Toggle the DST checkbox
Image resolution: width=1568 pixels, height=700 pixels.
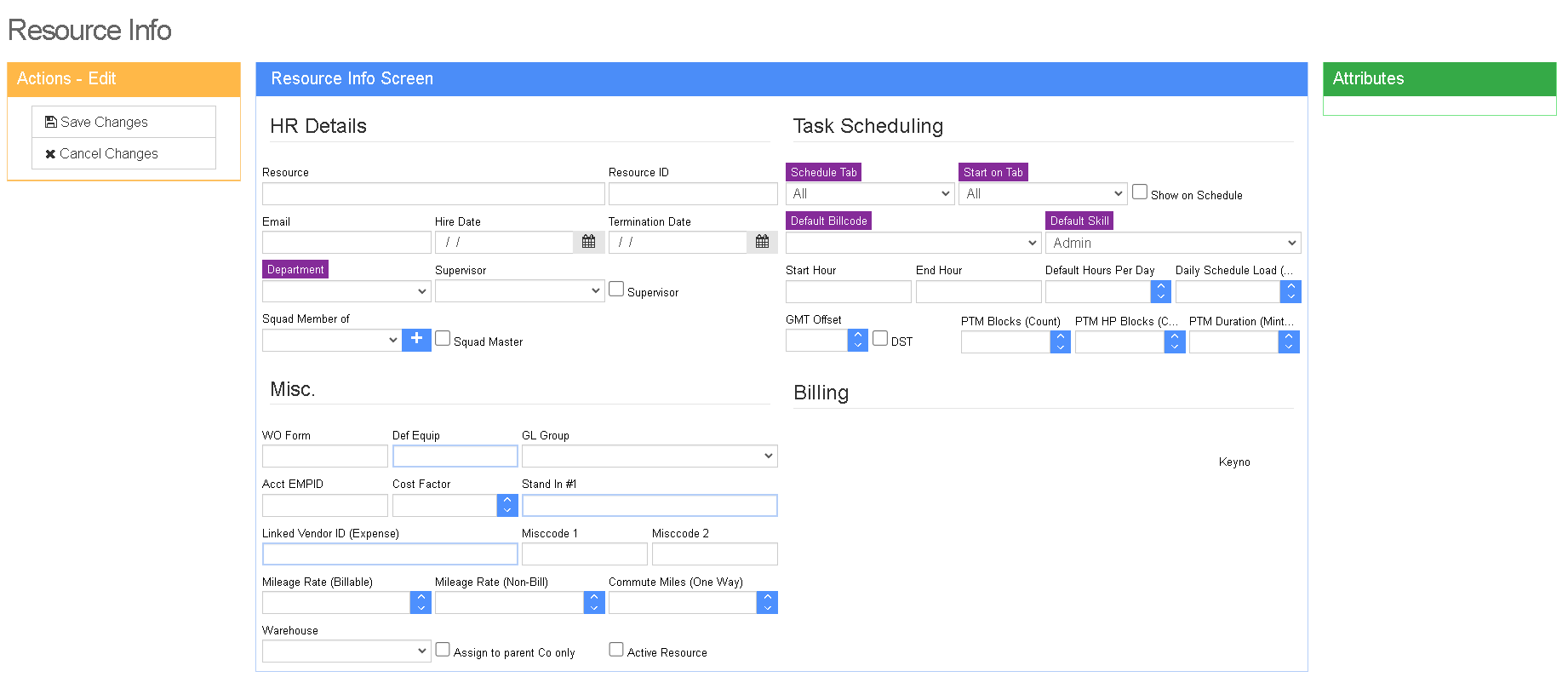point(880,338)
